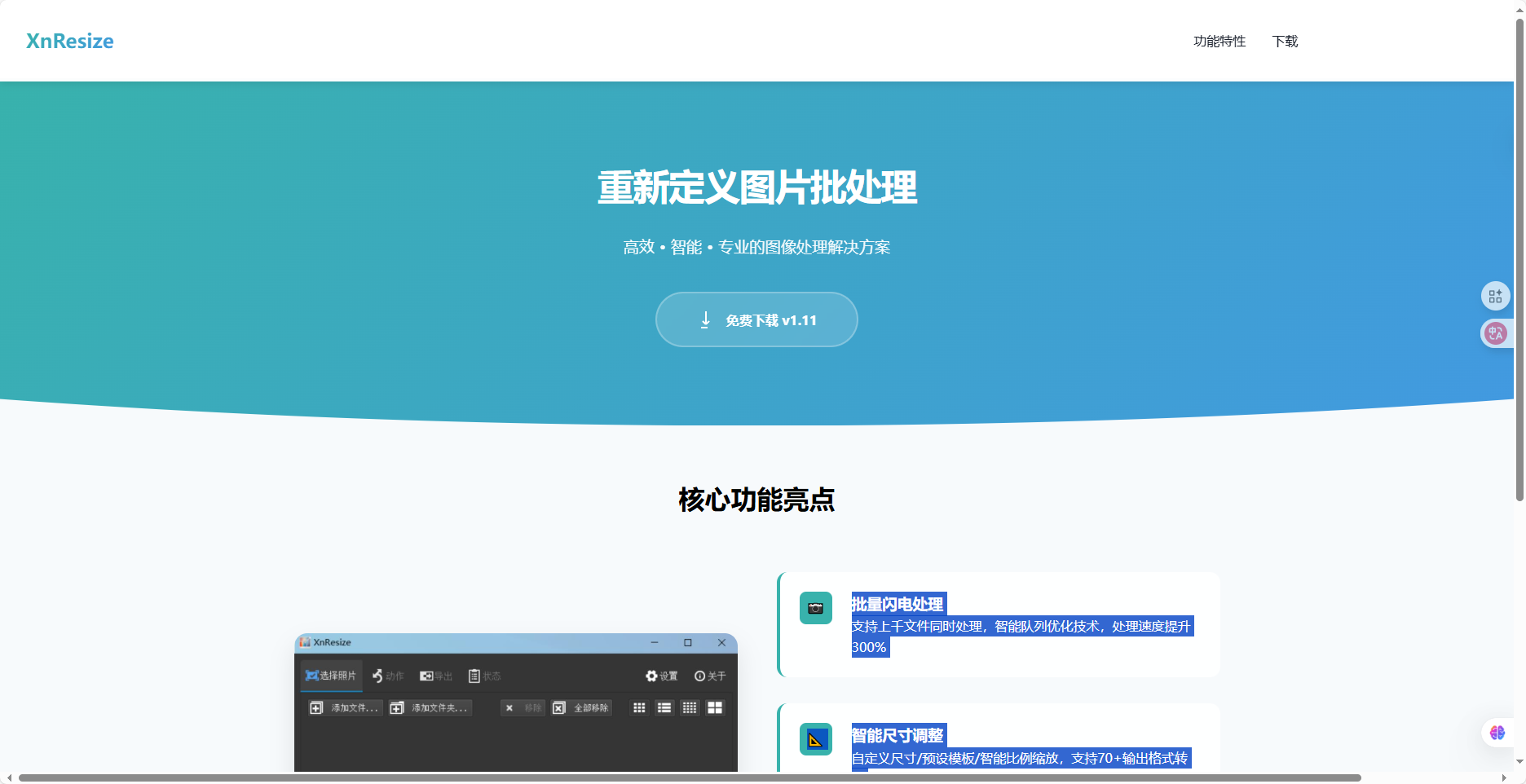Click the 免费下载 v1.11 button
The image size is (1526, 784).
(756, 319)
